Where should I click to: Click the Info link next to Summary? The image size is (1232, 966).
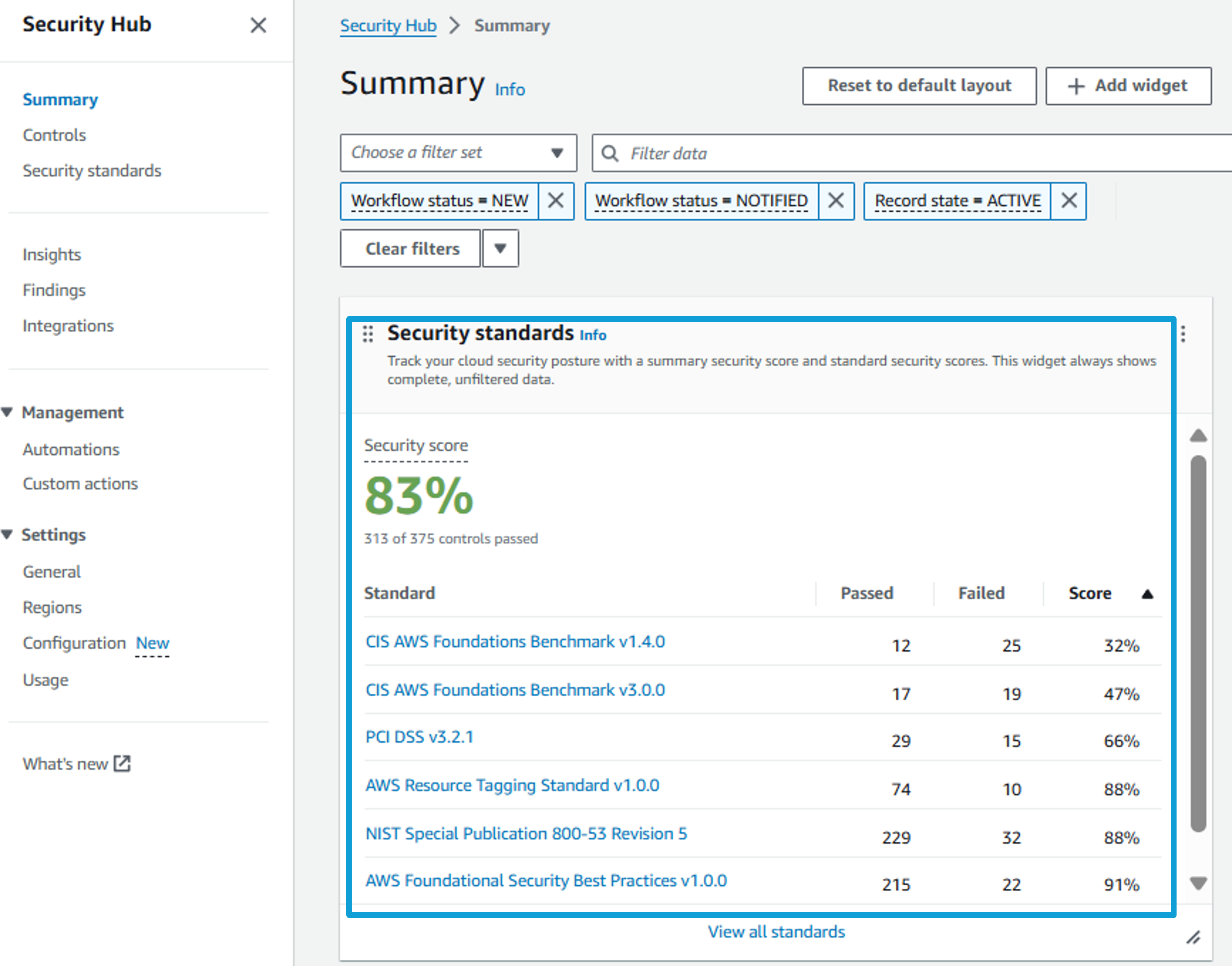(x=510, y=89)
